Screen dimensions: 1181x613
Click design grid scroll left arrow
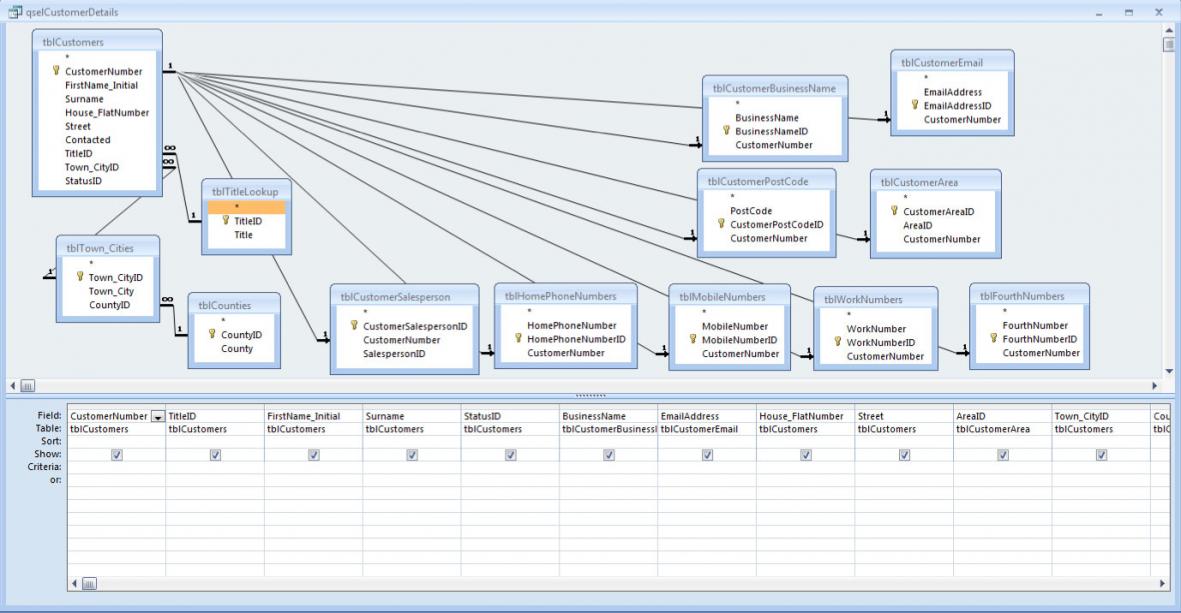74,584
